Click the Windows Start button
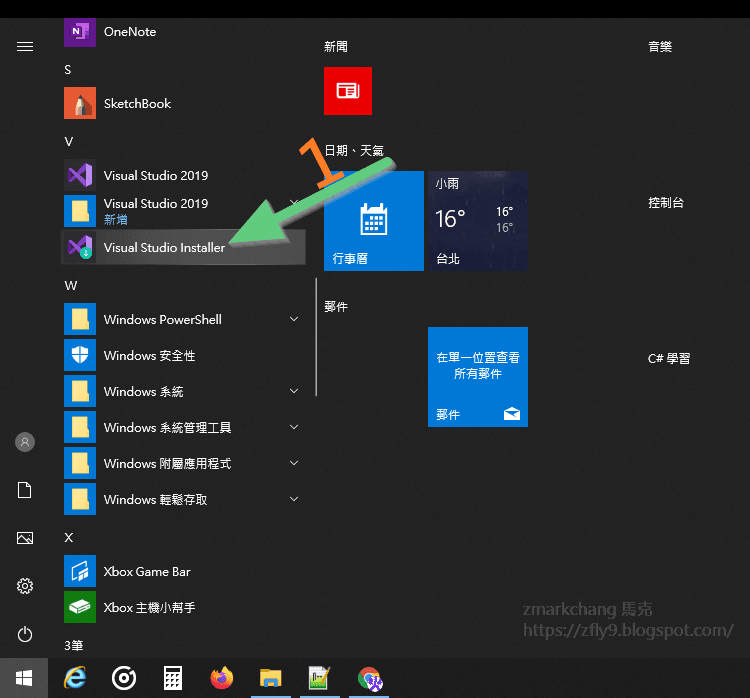Screen dimensions: 750x698 coord(24,678)
